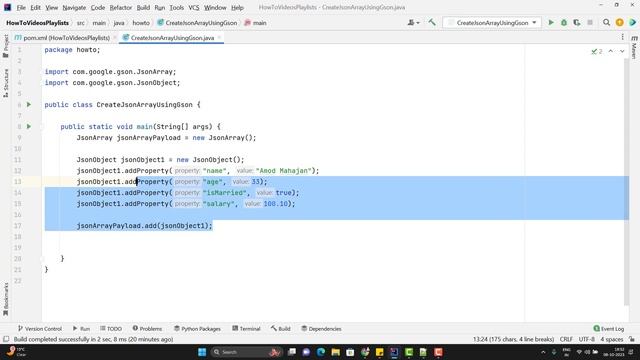Click the HowToVideosPlaylists breadcrumb
The width and height of the screenshot is (640, 360).
click(37, 23)
